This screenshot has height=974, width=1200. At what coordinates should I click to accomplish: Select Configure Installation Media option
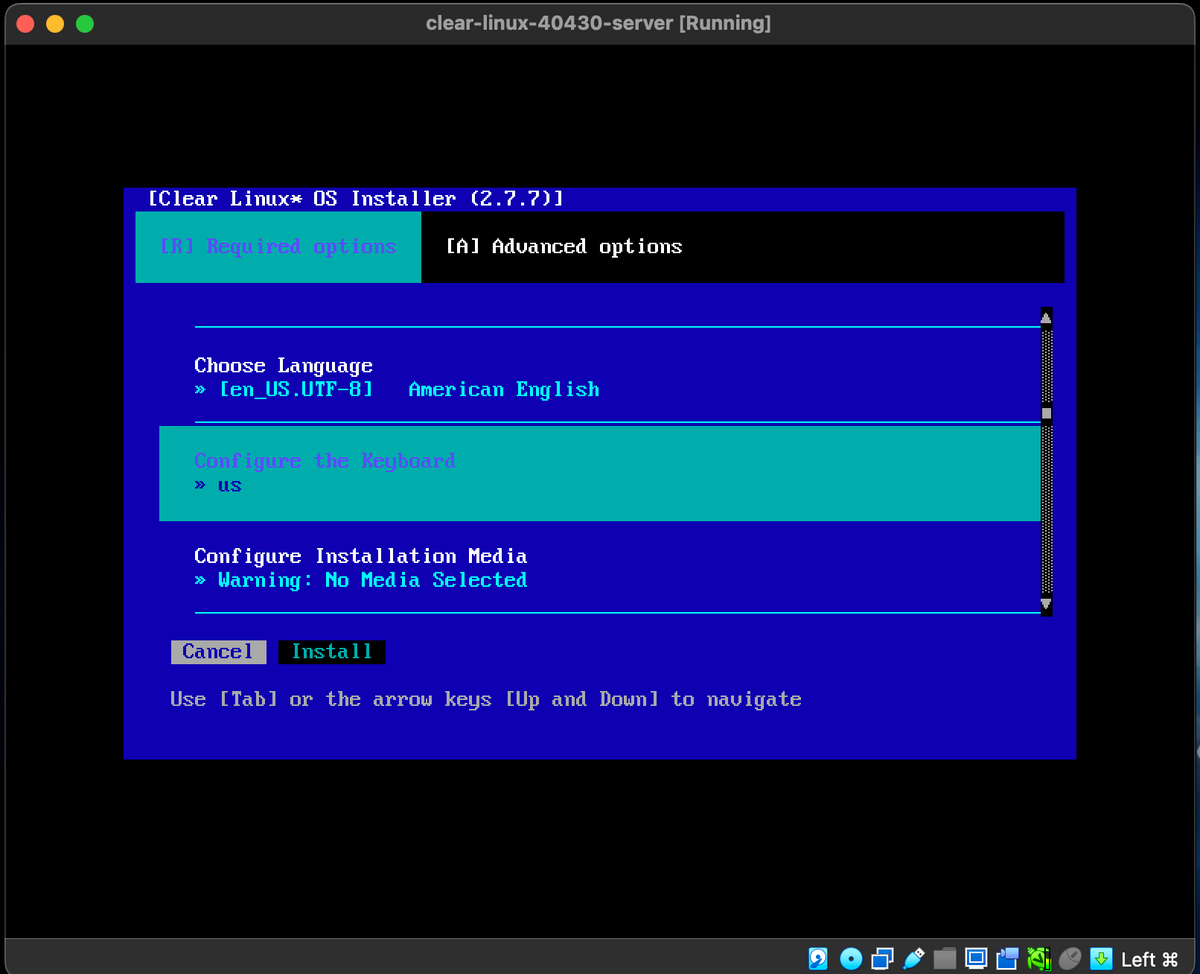pos(400,567)
